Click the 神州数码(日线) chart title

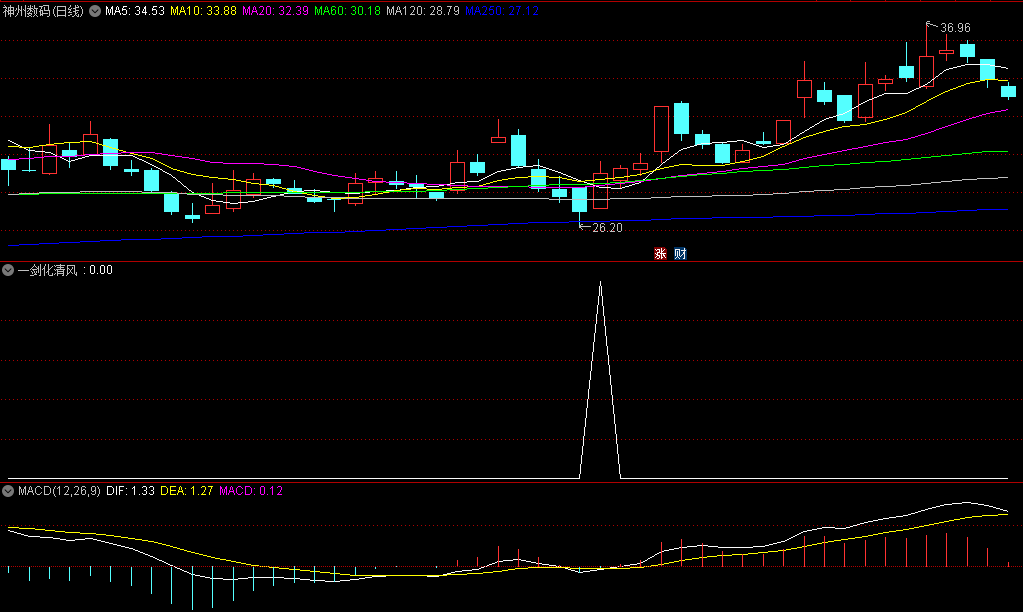[x=43, y=11]
